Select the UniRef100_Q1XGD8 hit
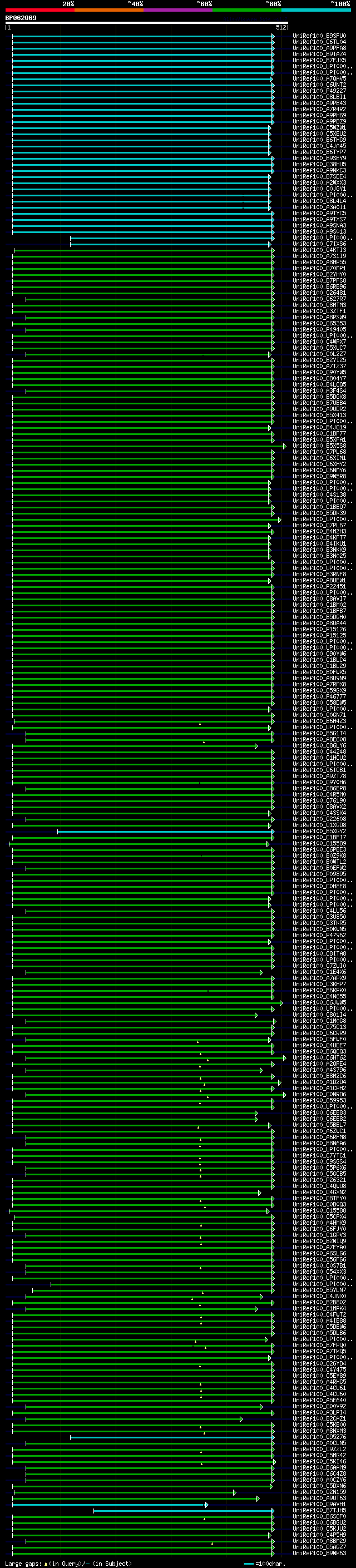This screenshot has width=356, height=1568. click(x=319, y=825)
